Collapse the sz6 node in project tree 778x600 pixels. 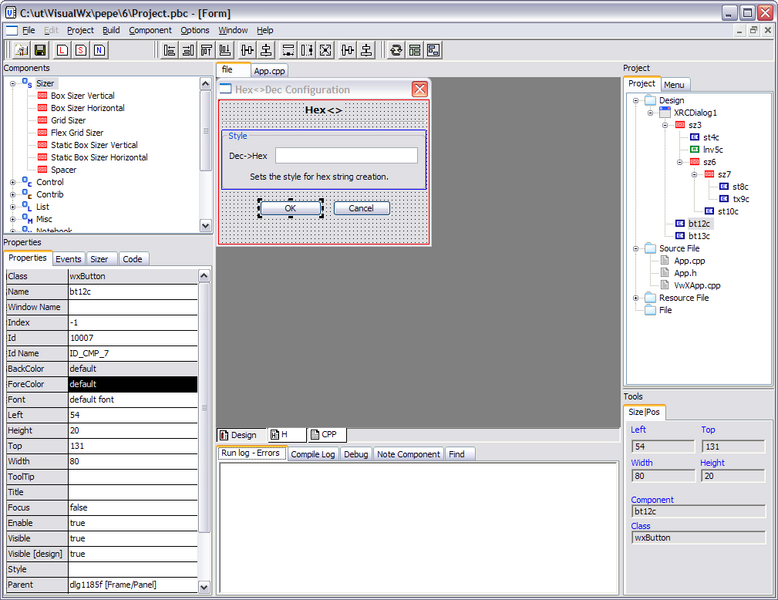coord(680,162)
